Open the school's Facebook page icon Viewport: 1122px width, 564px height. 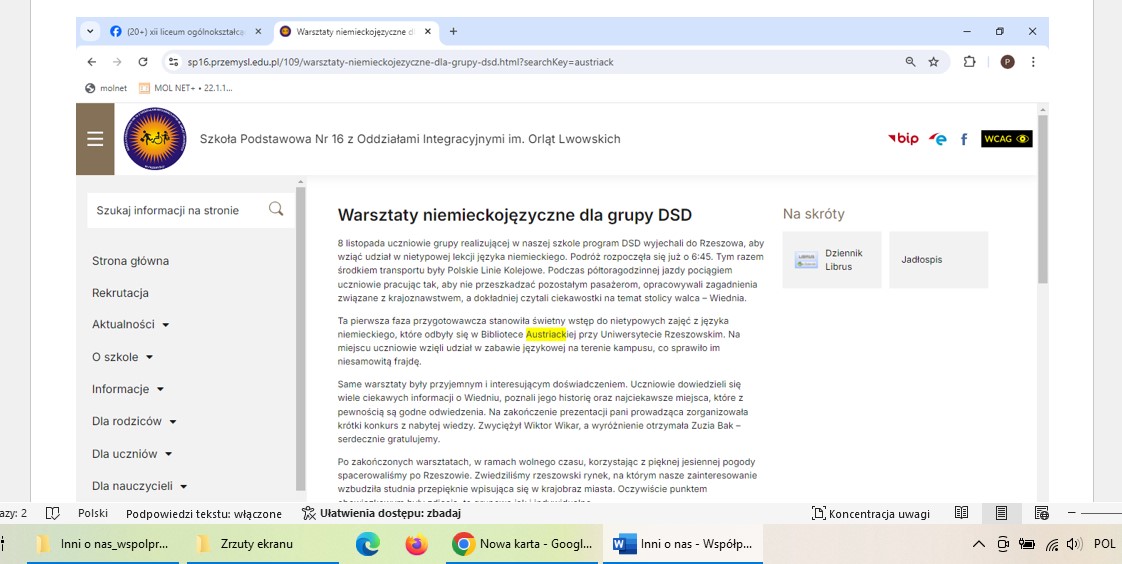coord(964,140)
